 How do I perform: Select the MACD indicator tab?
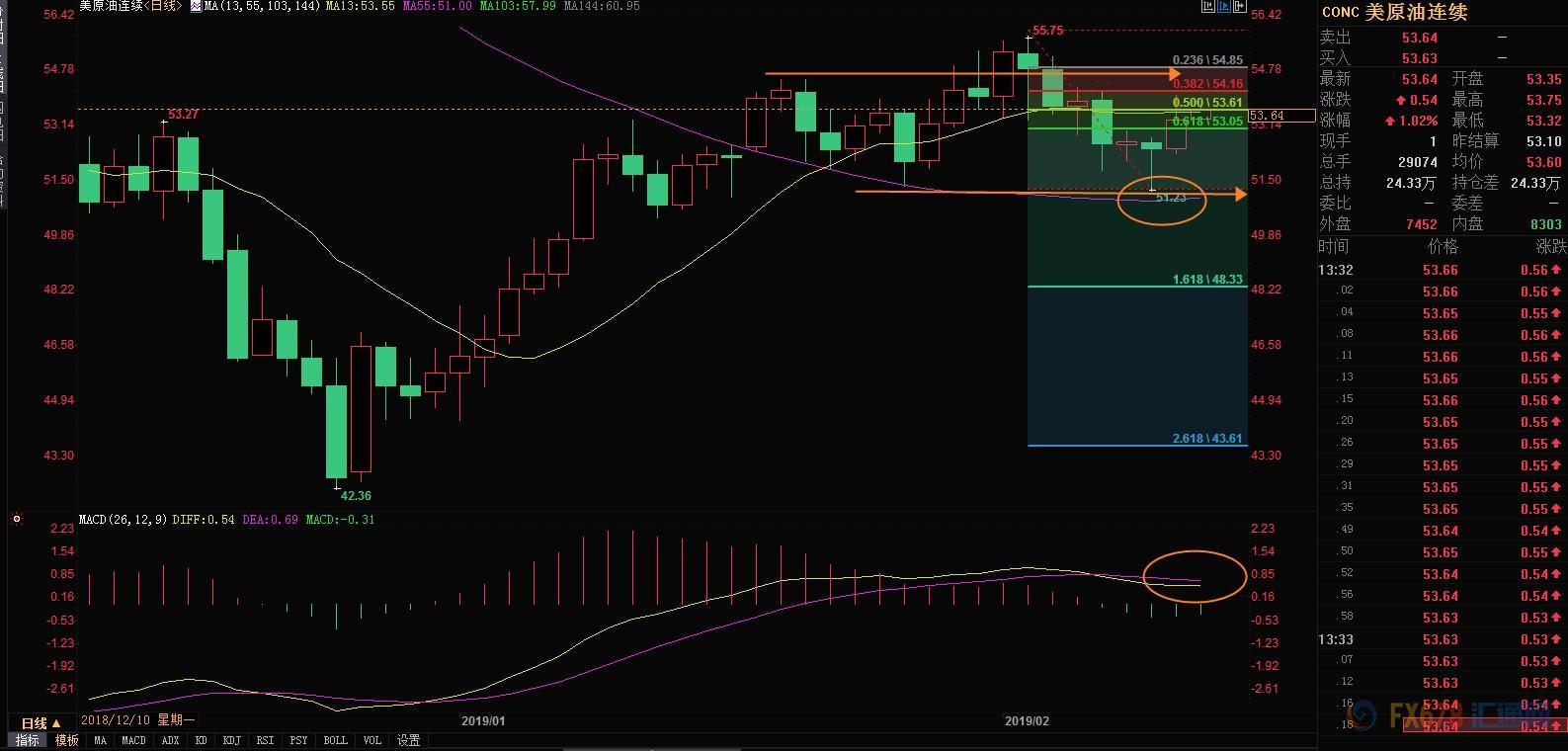(133, 740)
